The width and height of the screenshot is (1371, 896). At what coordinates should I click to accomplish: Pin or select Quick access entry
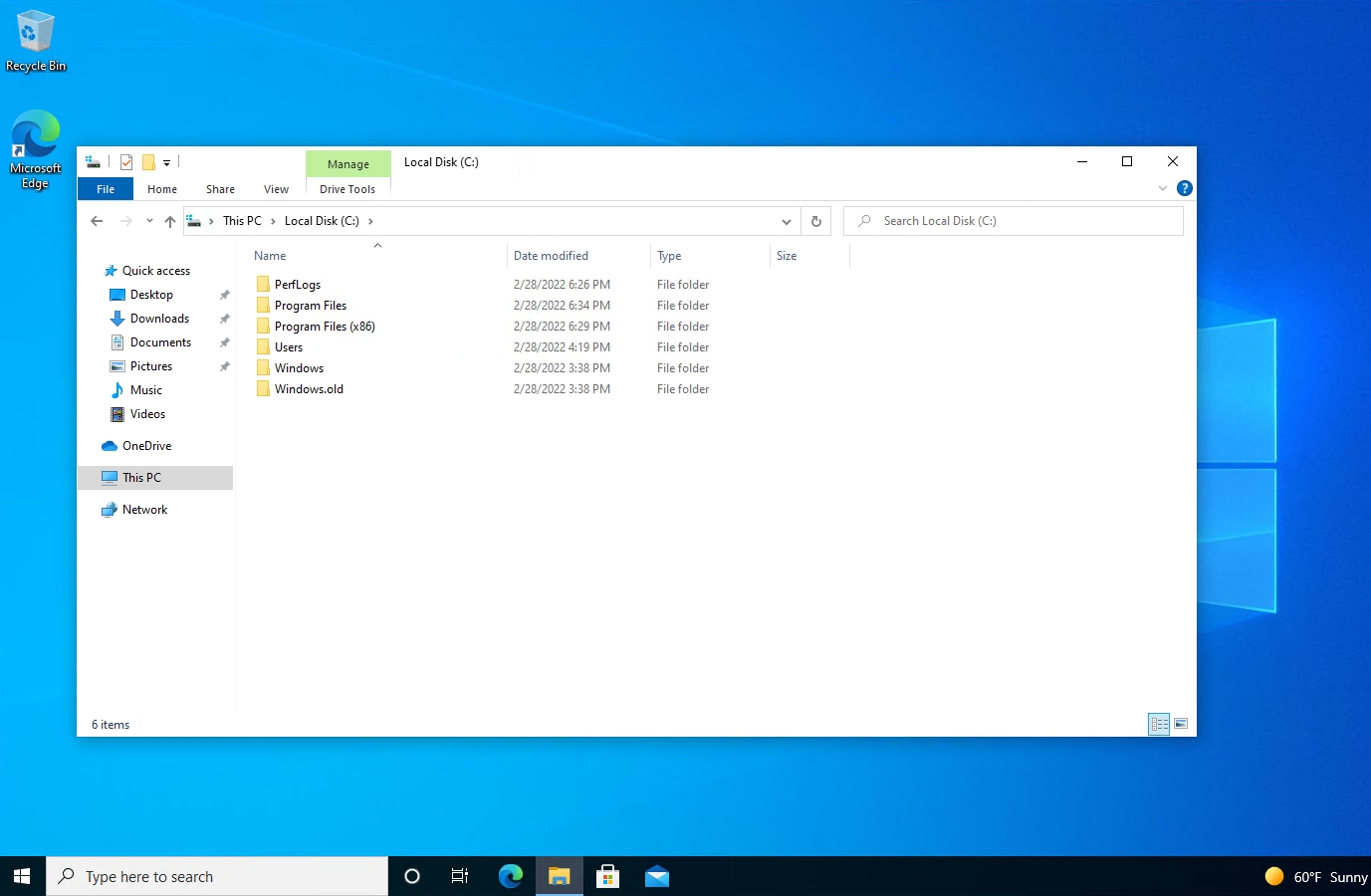155,270
